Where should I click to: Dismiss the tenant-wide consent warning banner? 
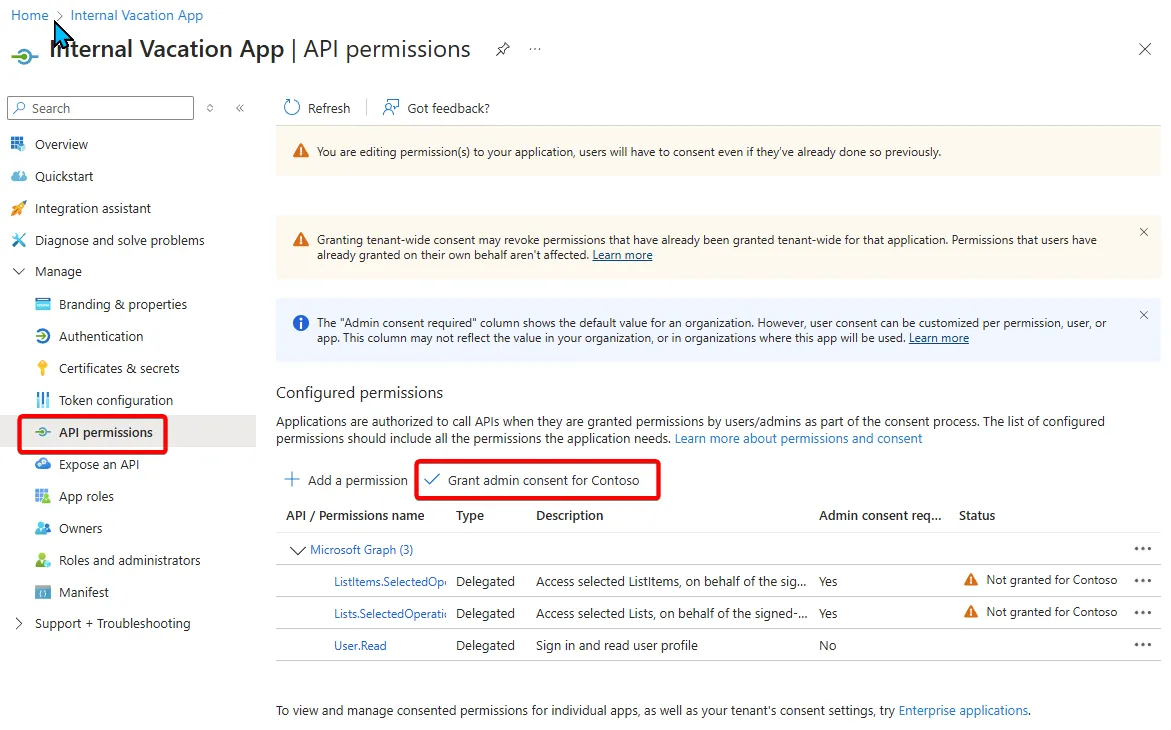pyautogui.click(x=1143, y=232)
